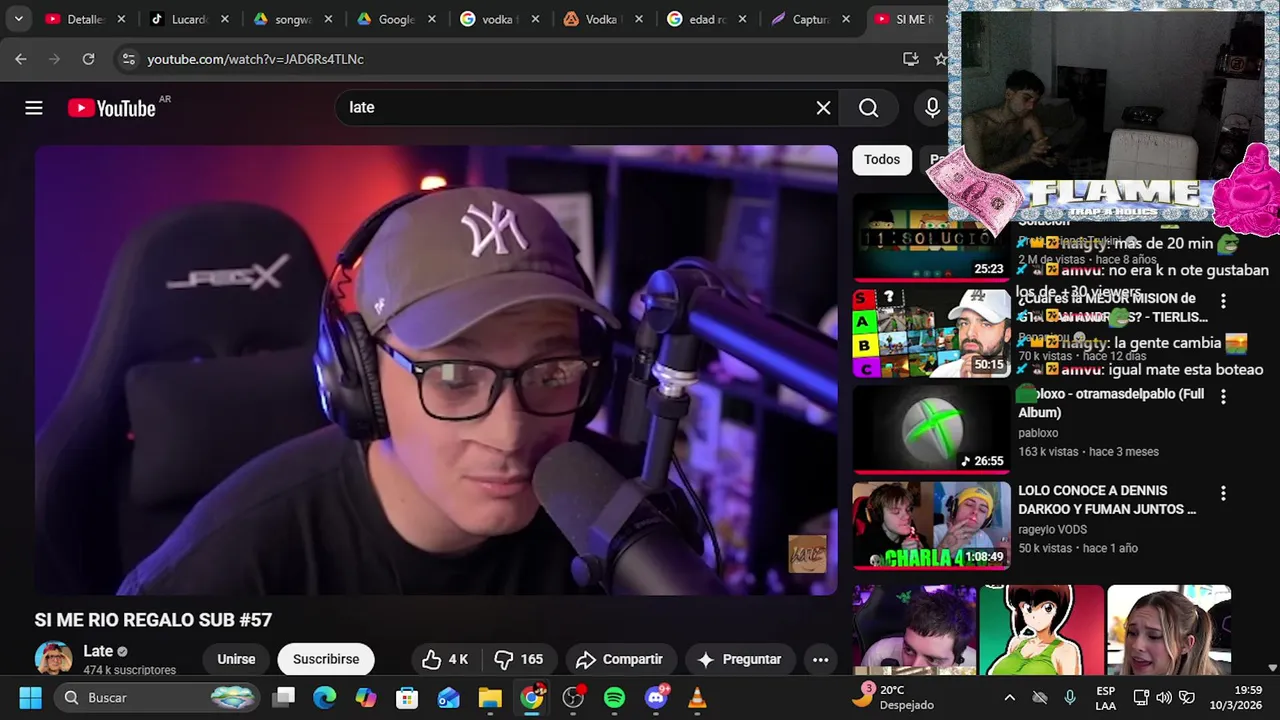Open File Explorer from taskbar
Screen dimensions: 1280x720
pyautogui.click(x=490, y=698)
